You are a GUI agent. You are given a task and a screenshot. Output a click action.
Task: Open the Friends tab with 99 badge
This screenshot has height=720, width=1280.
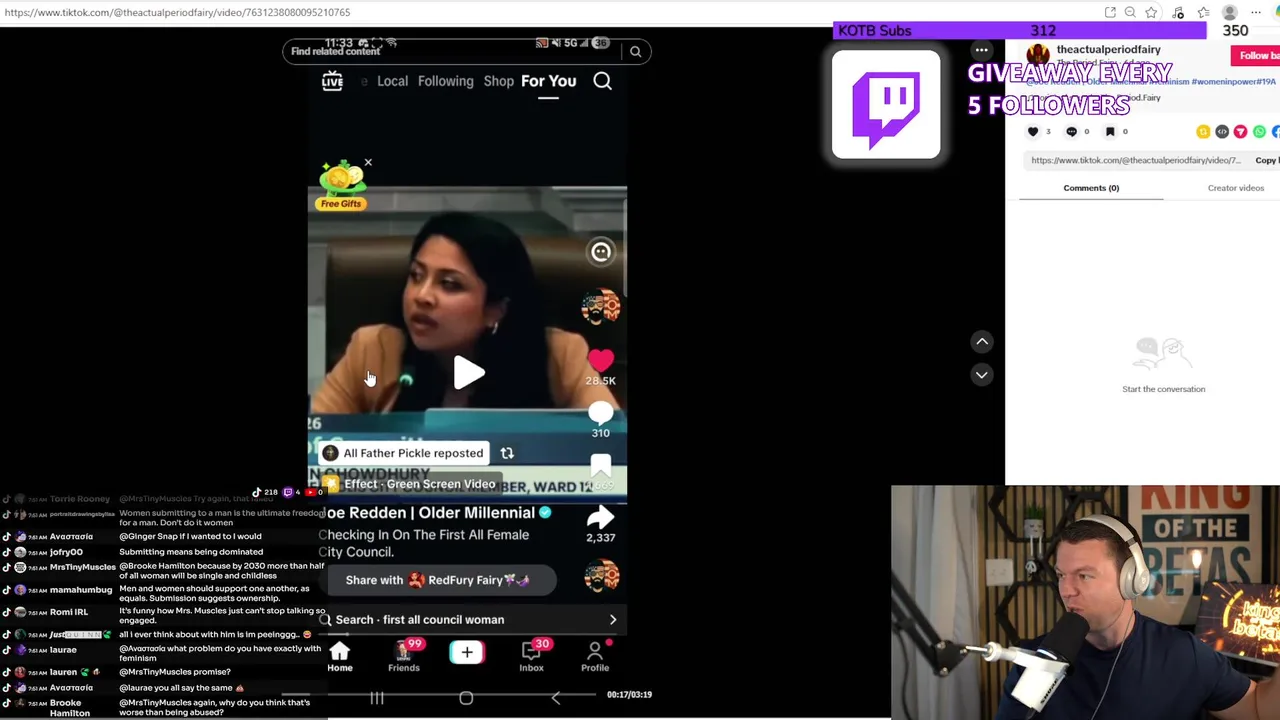click(x=404, y=657)
